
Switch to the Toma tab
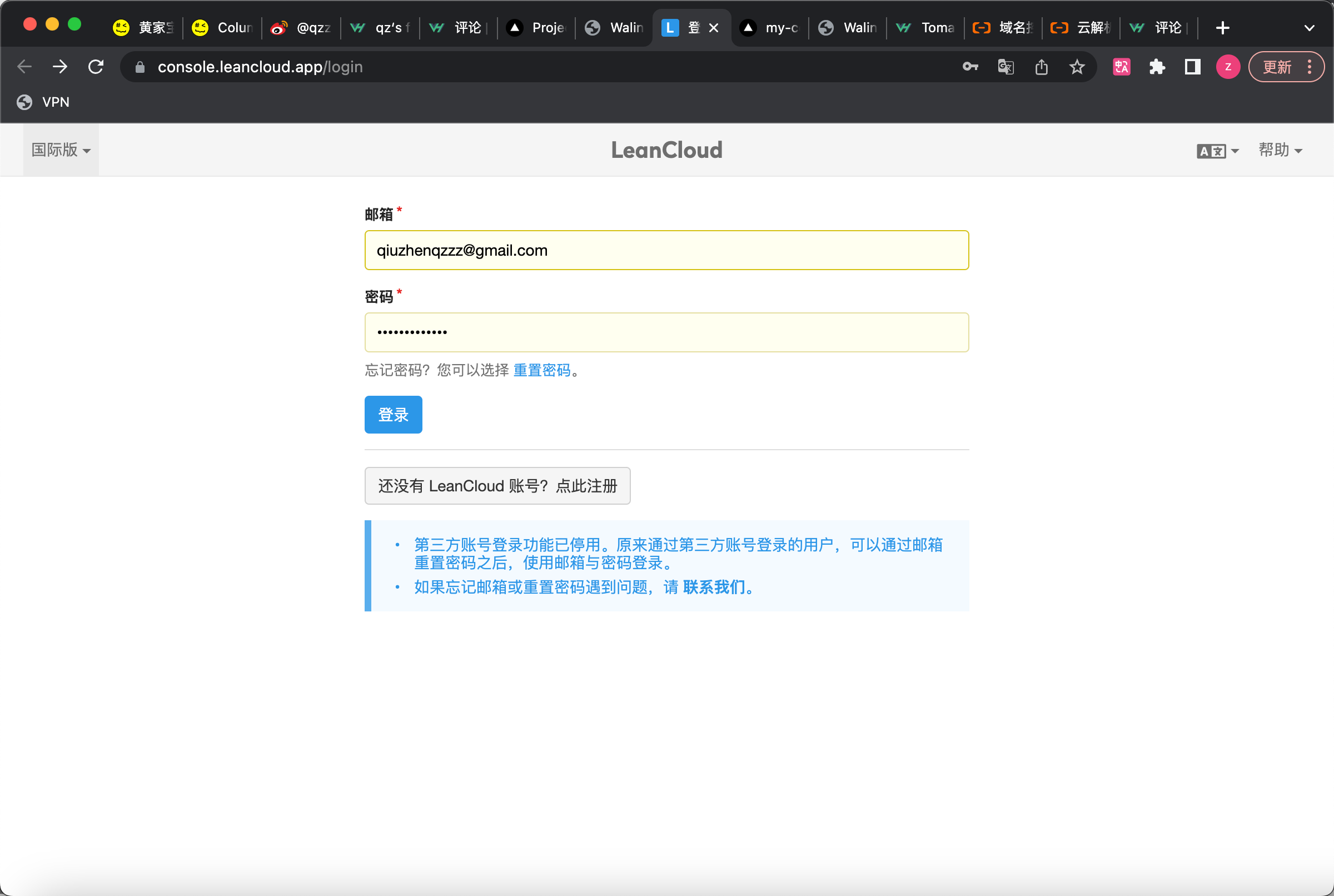(x=925, y=27)
